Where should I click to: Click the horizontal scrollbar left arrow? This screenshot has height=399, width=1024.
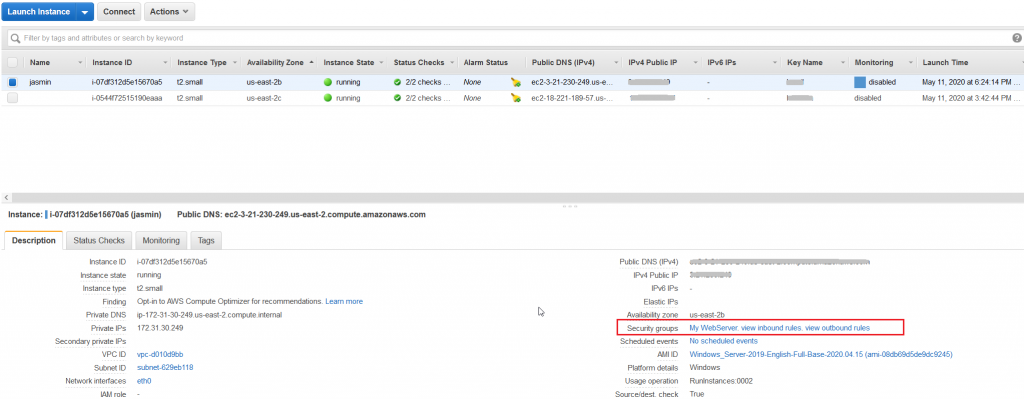6,197
